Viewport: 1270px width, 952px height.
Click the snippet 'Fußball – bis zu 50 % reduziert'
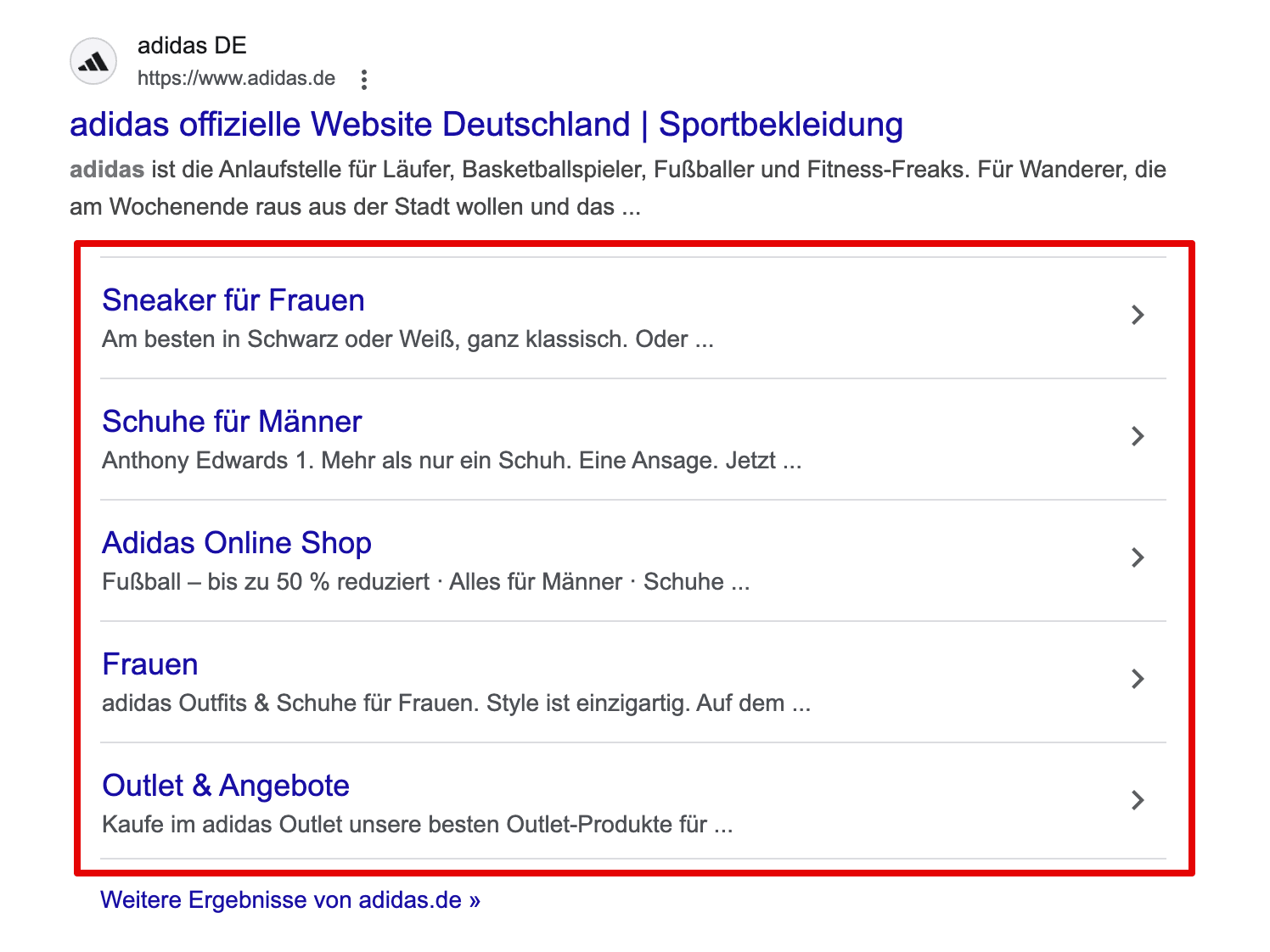266,582
